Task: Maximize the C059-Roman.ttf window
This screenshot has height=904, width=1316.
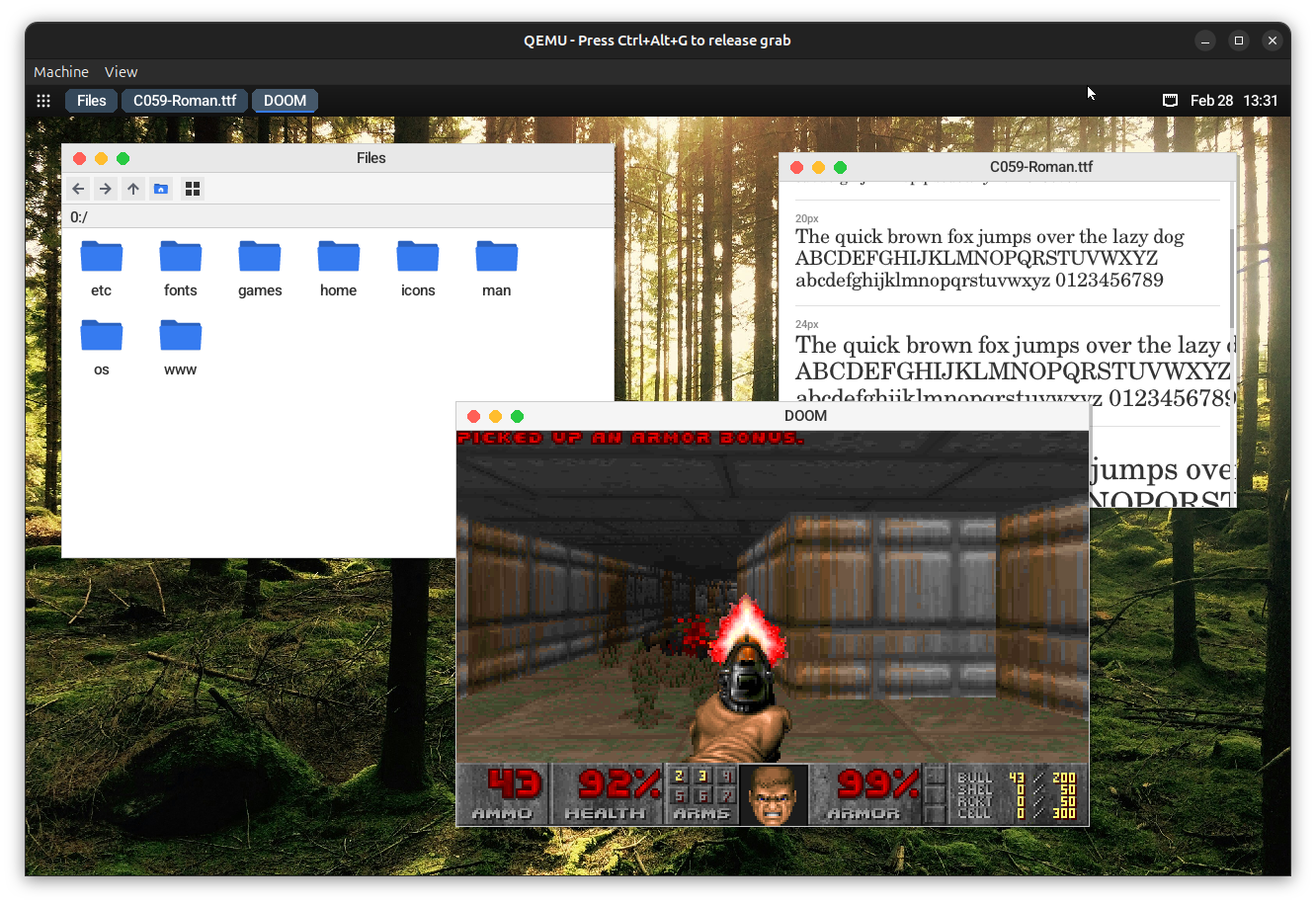Action: coord(841,168)
